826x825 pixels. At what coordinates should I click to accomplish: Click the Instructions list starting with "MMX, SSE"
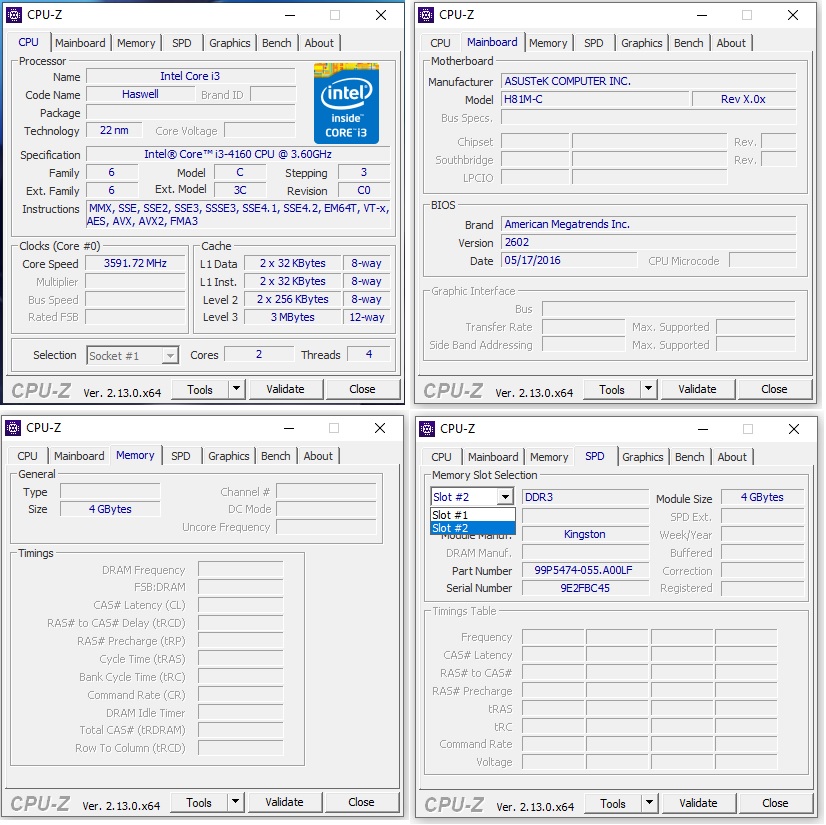pos(238,214)
